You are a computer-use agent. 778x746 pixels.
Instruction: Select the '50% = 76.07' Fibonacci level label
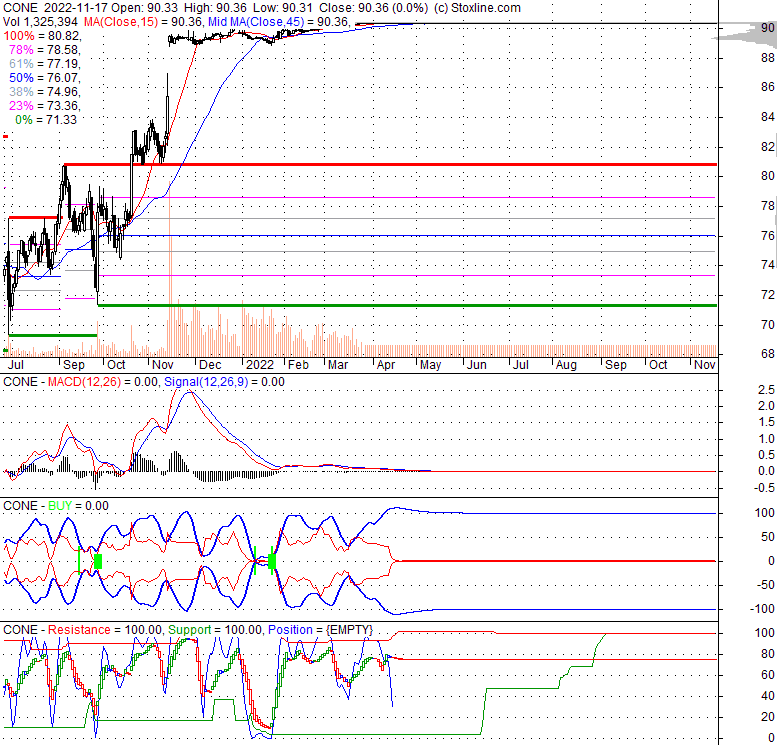click(x=45, y=78)
